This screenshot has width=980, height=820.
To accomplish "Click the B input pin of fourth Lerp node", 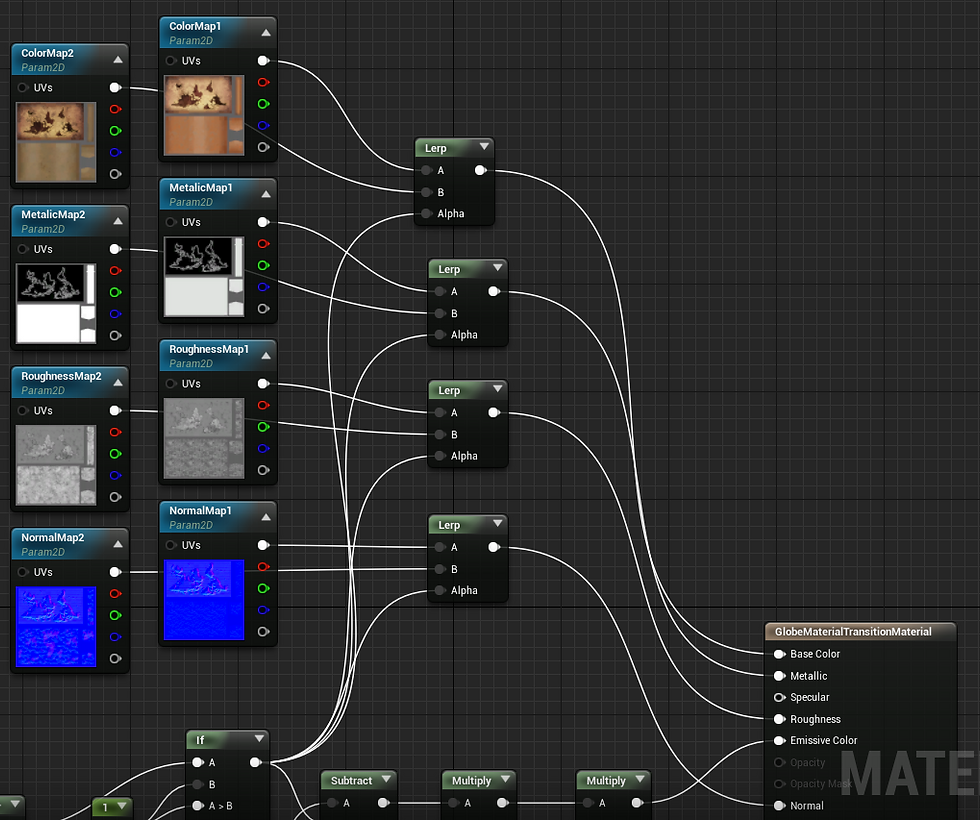I will click(440, 569).
